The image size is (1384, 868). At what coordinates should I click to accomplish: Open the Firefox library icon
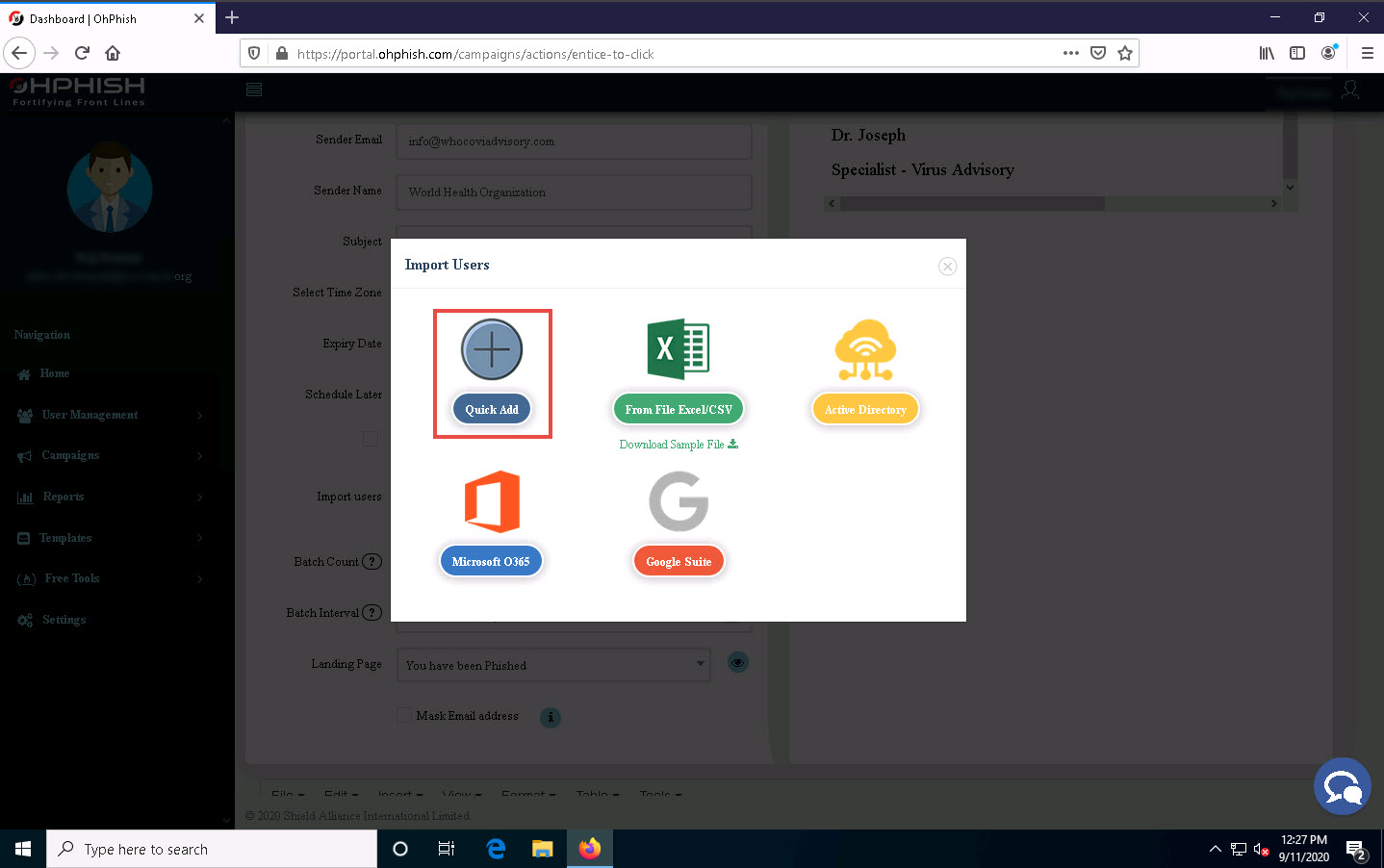pos(1267,53)
